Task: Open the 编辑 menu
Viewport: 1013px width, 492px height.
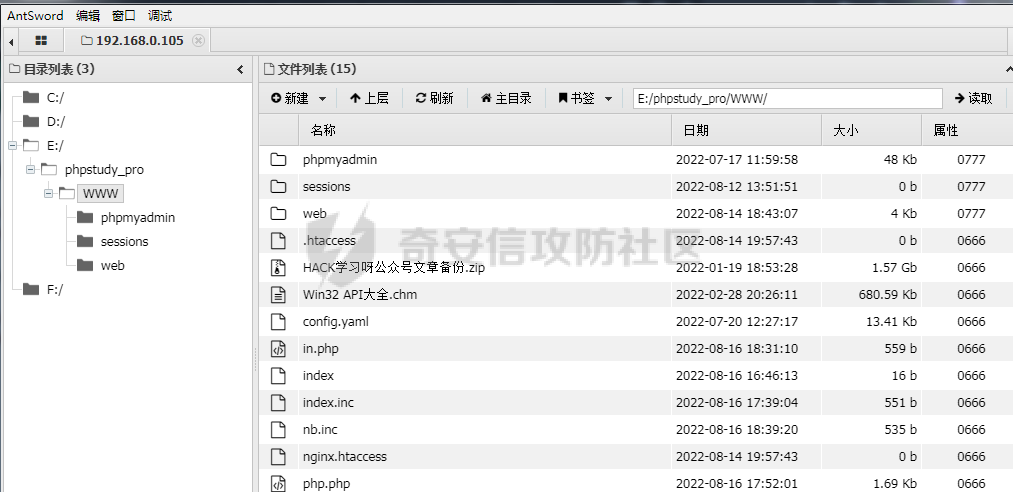Action: coord(88,15)
